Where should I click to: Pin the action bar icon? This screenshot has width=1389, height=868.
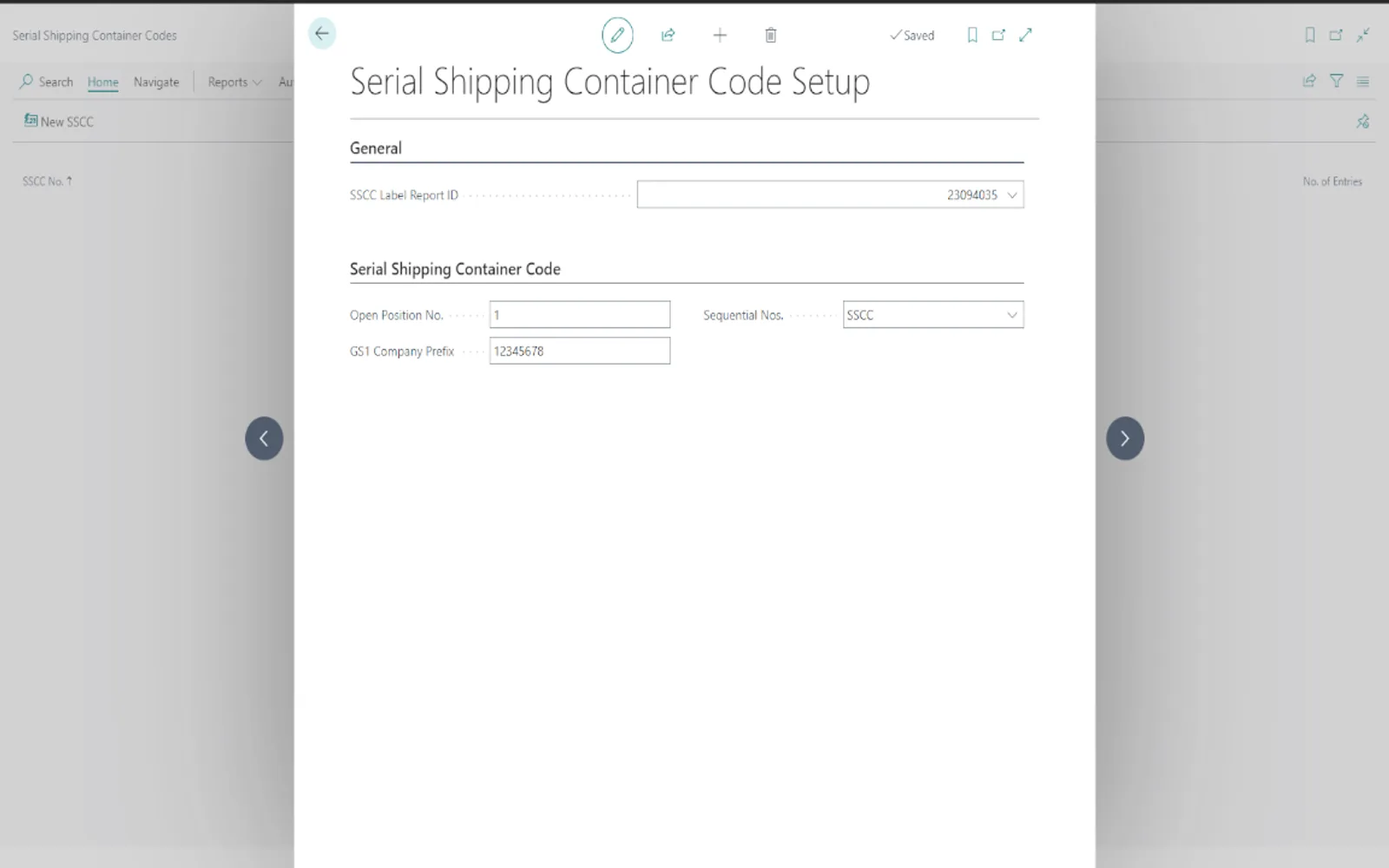(x=1363, y=122)
